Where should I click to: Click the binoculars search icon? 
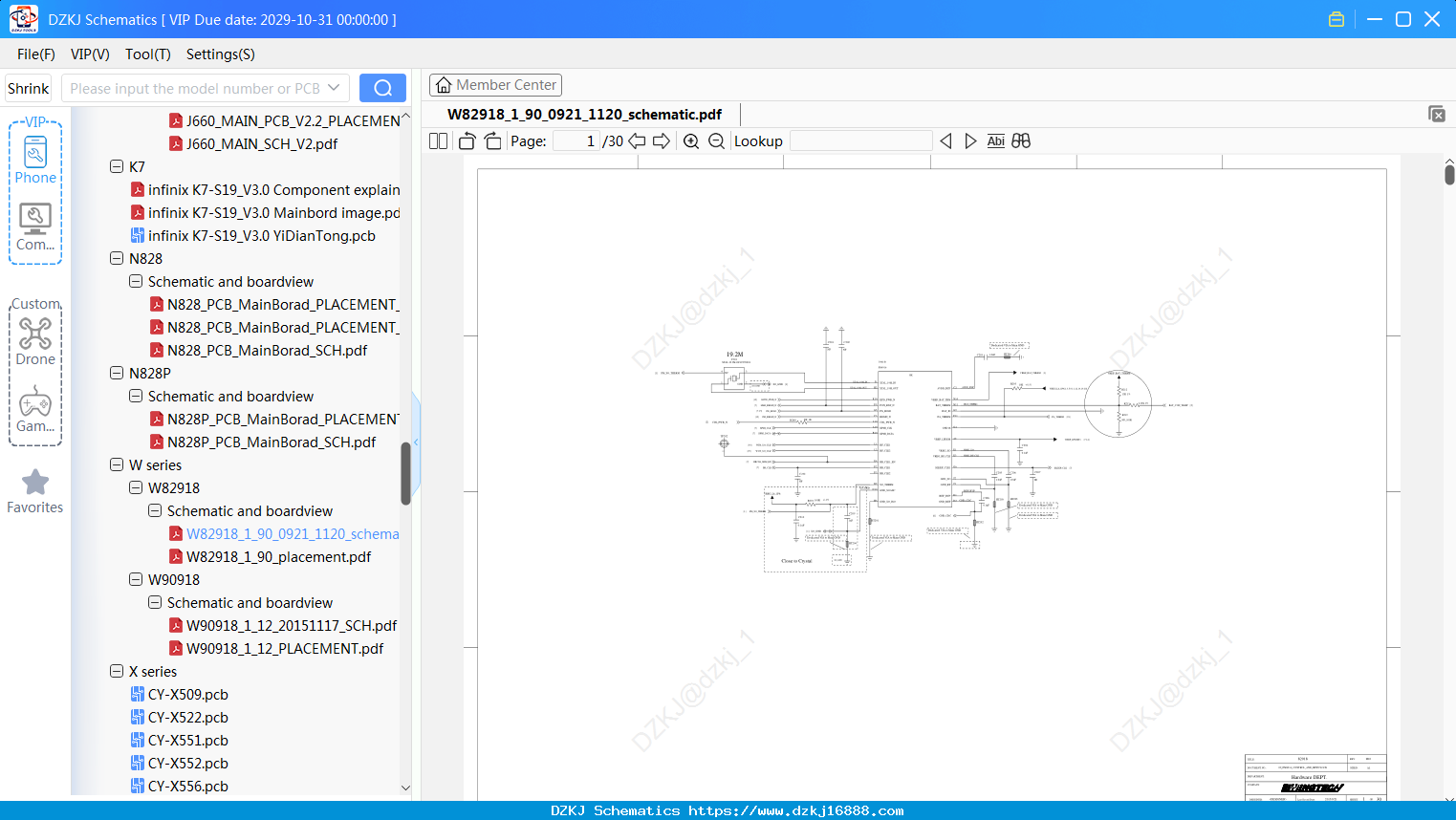pos(1021,140)
